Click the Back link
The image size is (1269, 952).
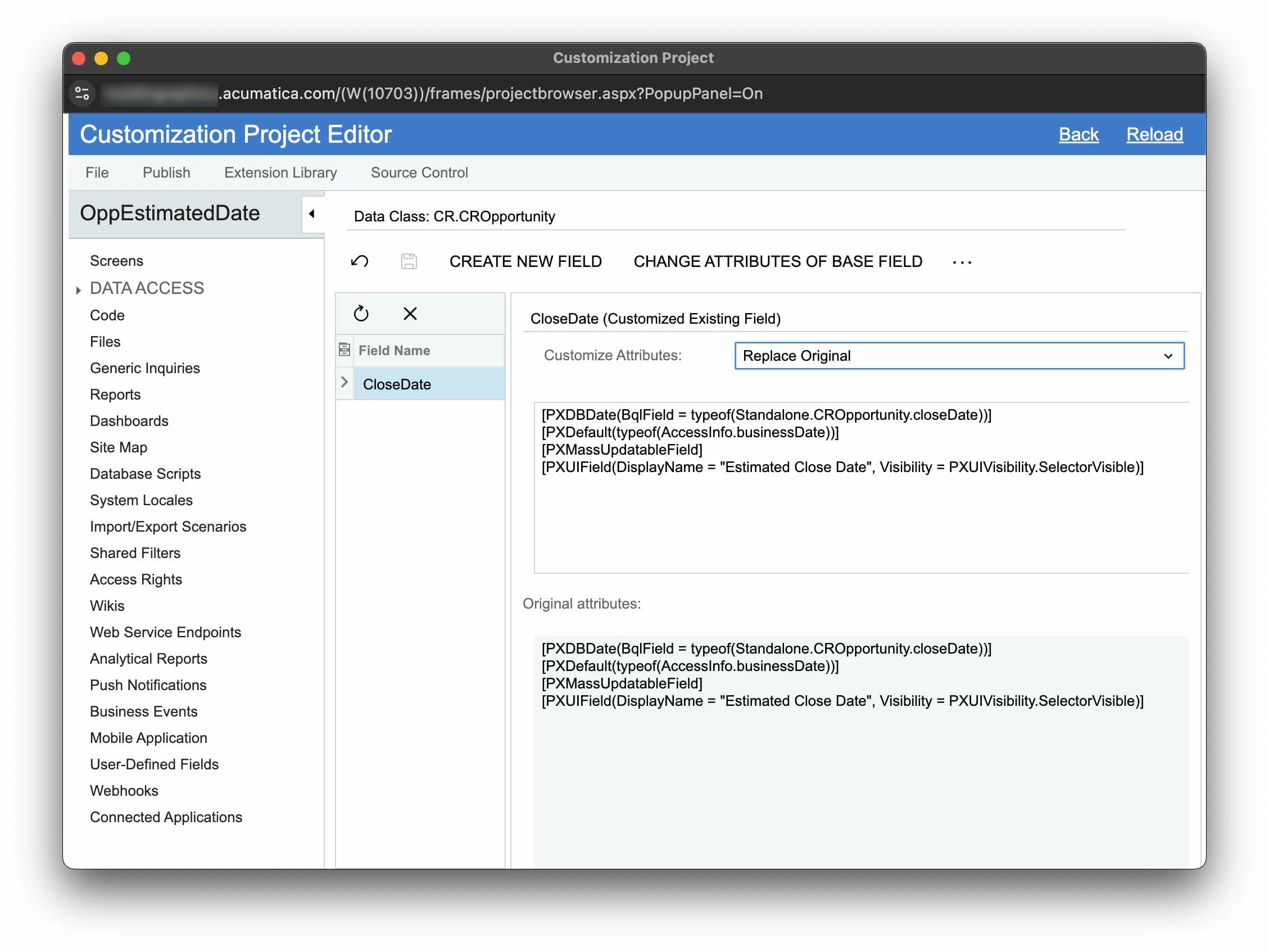coord(1078,134)
